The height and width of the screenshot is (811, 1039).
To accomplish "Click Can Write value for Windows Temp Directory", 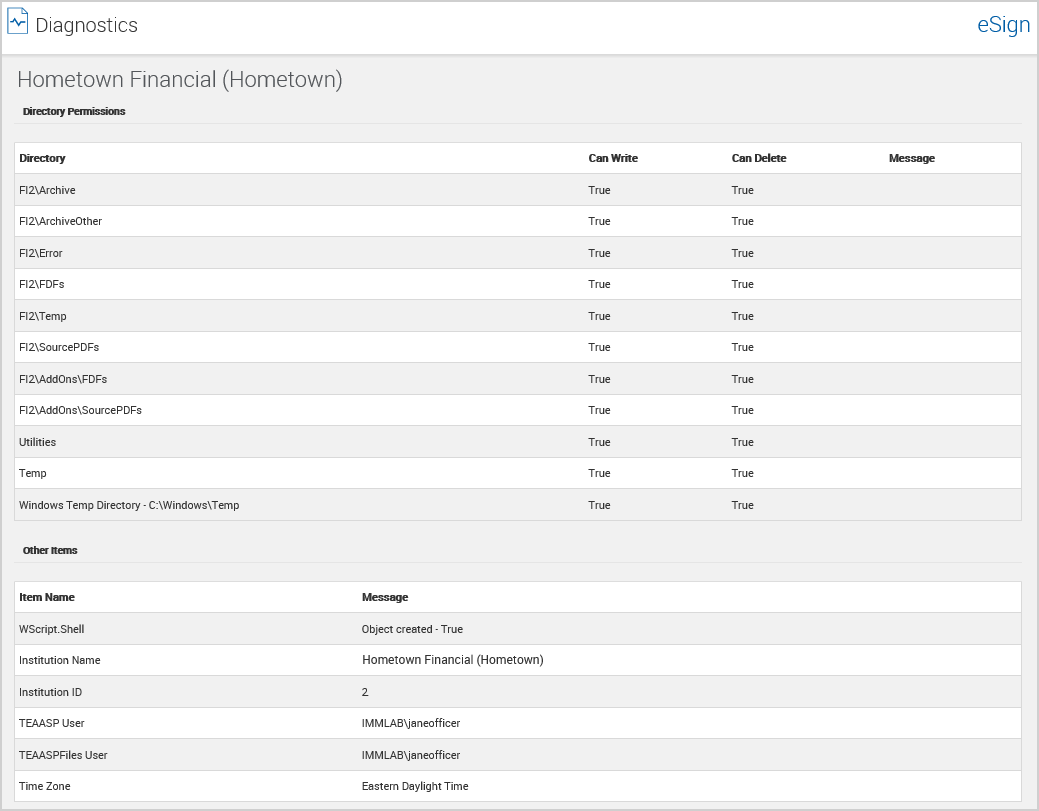I will 599,505.
